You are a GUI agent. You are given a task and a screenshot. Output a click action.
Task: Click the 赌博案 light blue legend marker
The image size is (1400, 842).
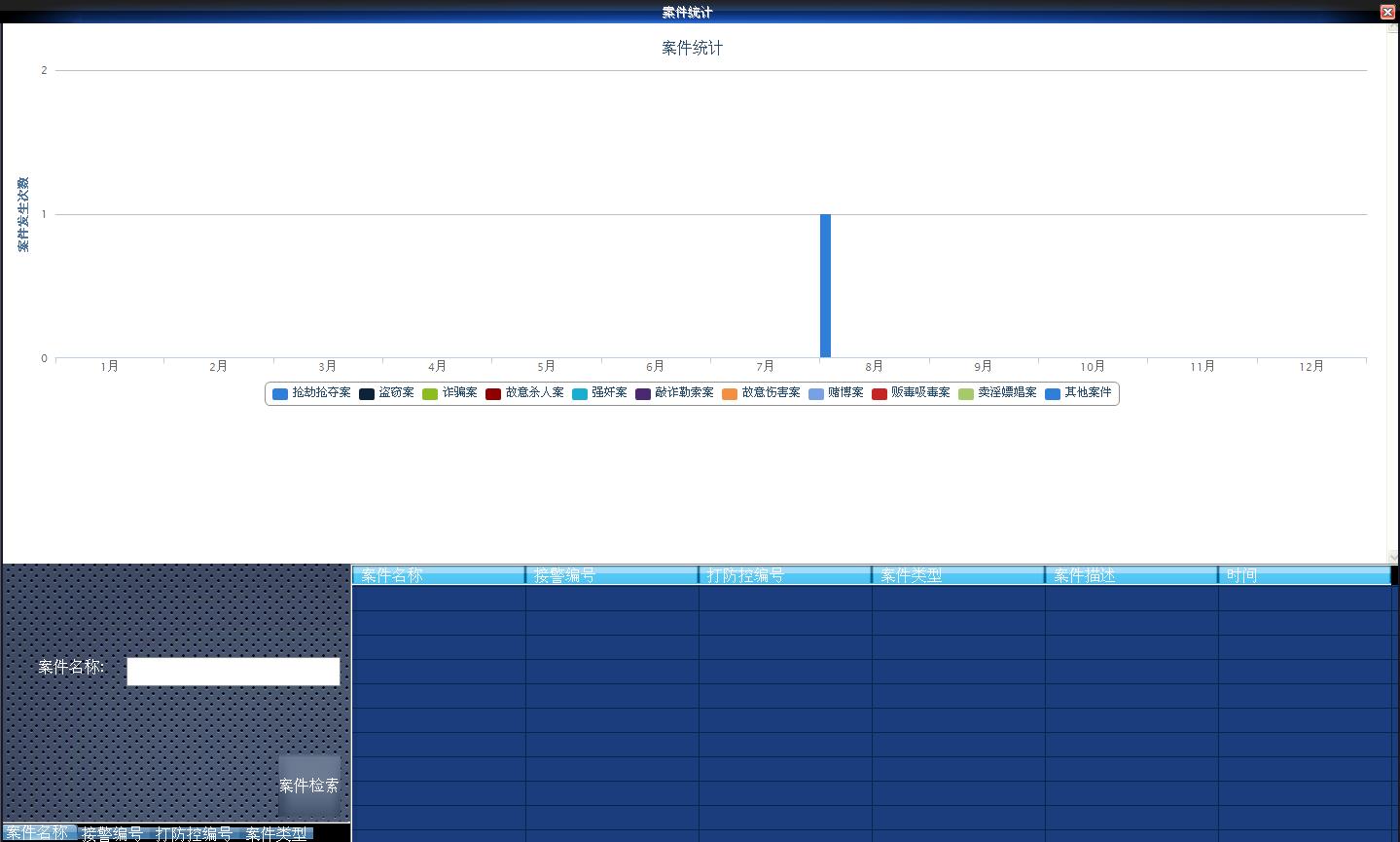816,394
